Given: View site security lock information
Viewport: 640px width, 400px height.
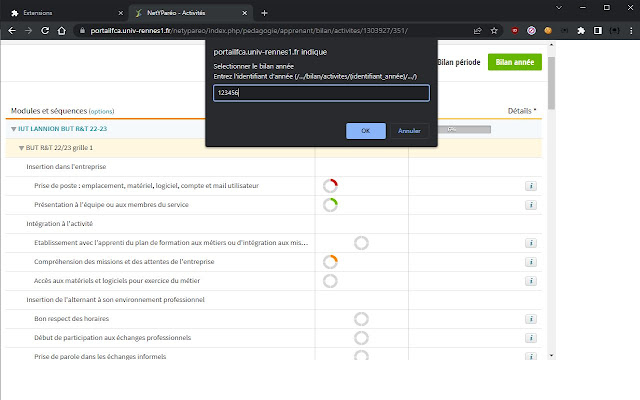Looking at the screenshot, I should 82,31.
